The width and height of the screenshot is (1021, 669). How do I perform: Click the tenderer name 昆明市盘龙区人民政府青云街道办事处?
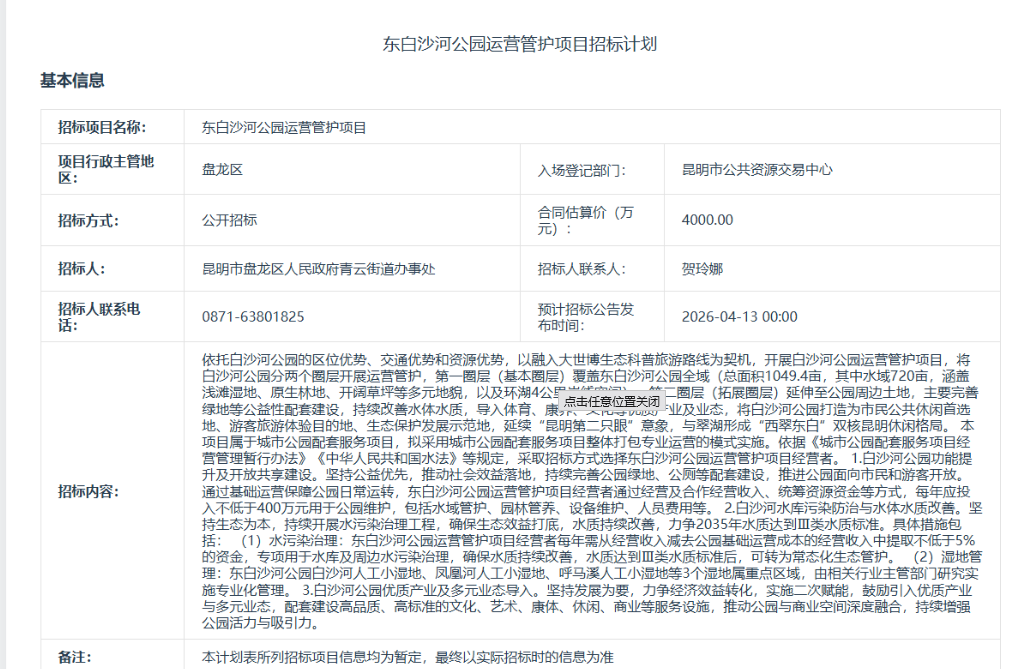click(x=318, y=269)
